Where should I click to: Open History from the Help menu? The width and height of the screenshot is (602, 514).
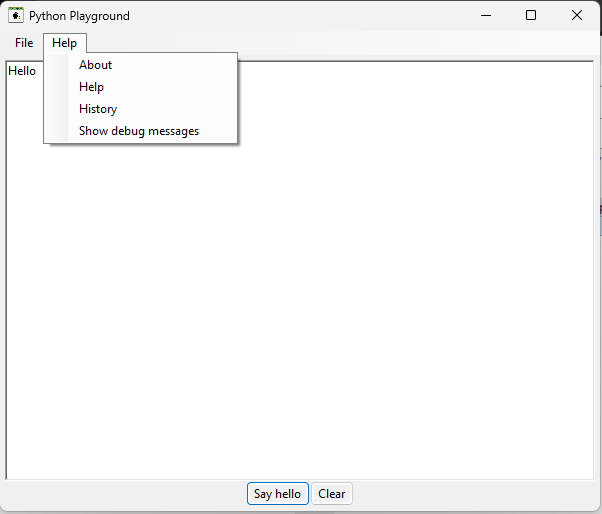pyautogui.click(x=98, y=109)
